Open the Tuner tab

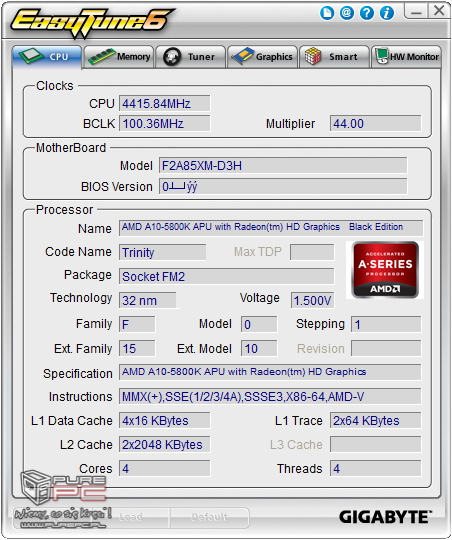[191, 57]
